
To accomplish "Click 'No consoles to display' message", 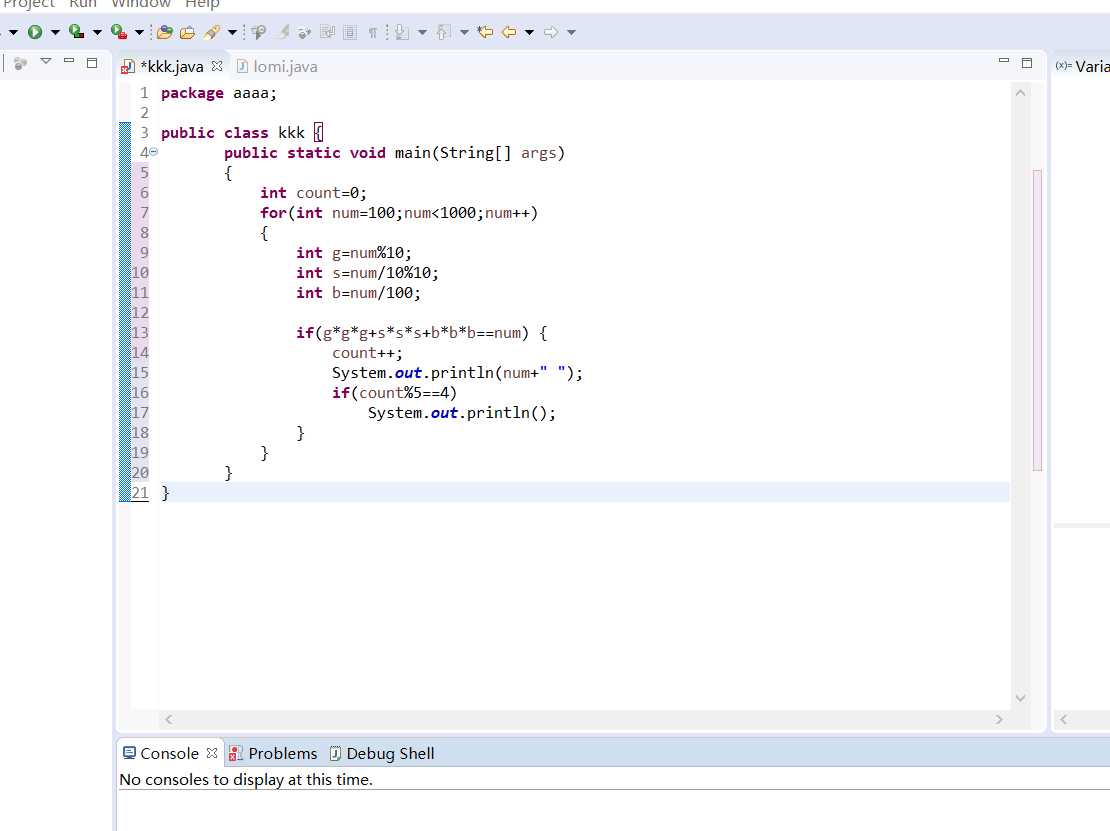I will 246,779.
